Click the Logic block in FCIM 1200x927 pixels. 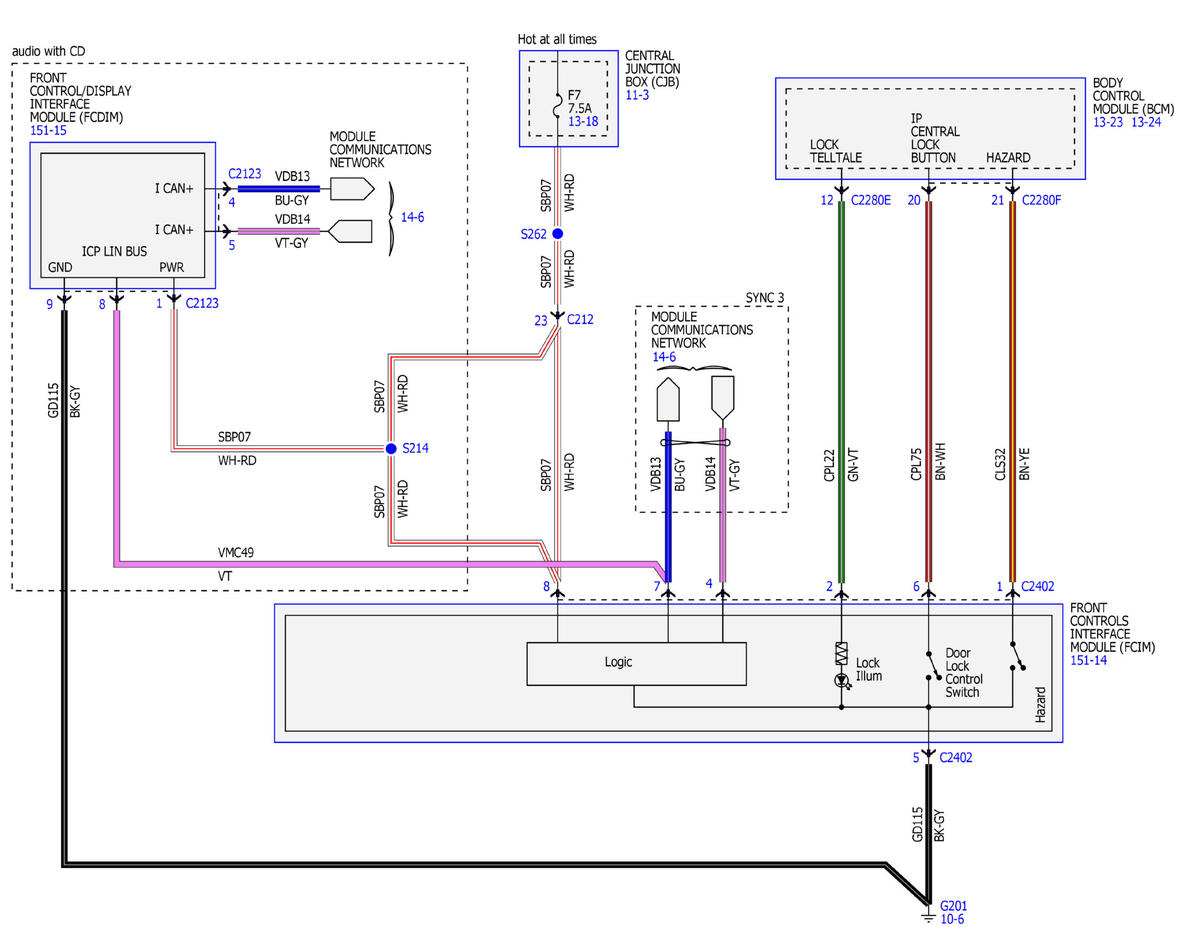pyautogui.click(x=636, y=663)
